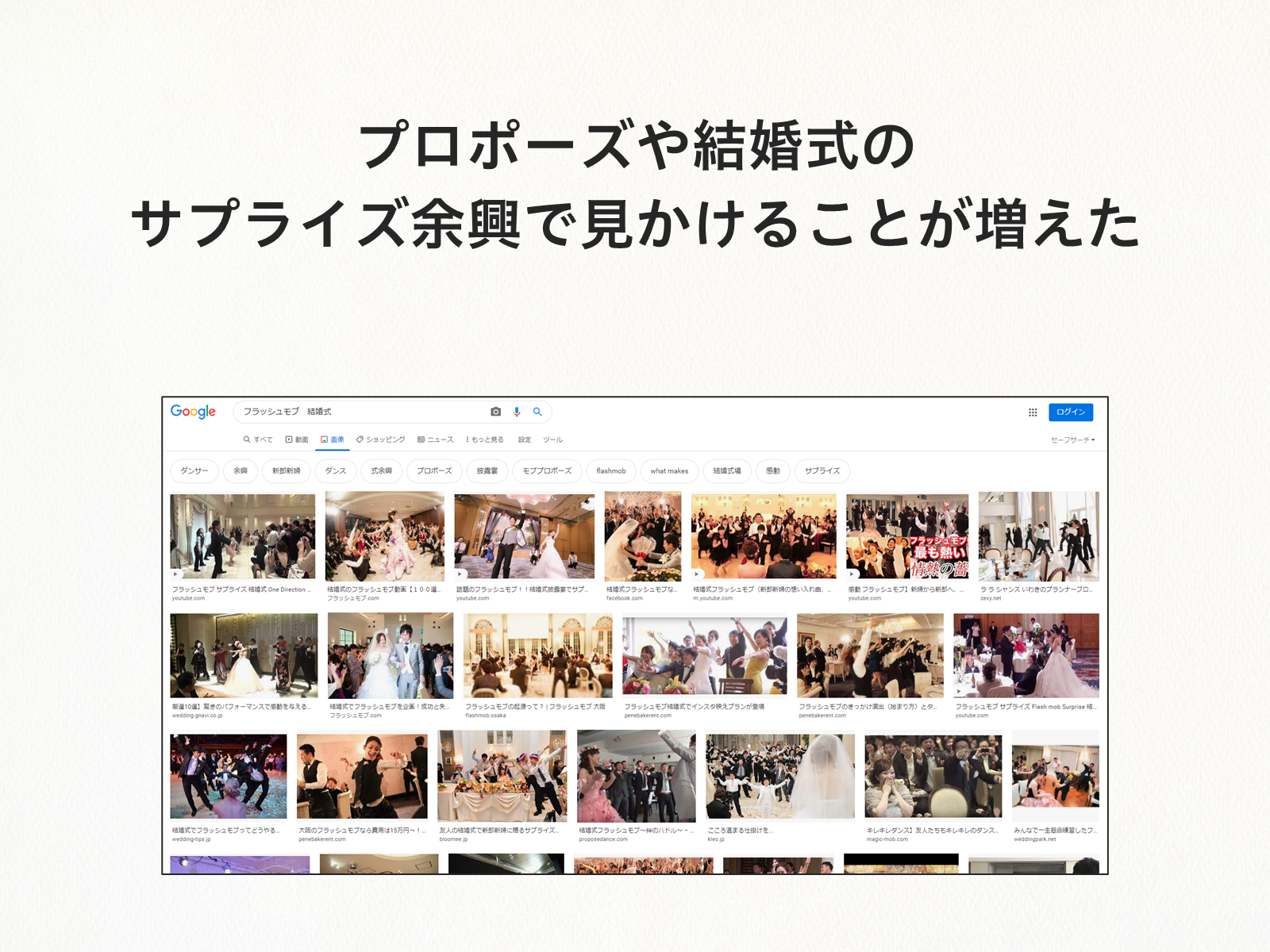Switch to the ニュース tab

[436, 440]
